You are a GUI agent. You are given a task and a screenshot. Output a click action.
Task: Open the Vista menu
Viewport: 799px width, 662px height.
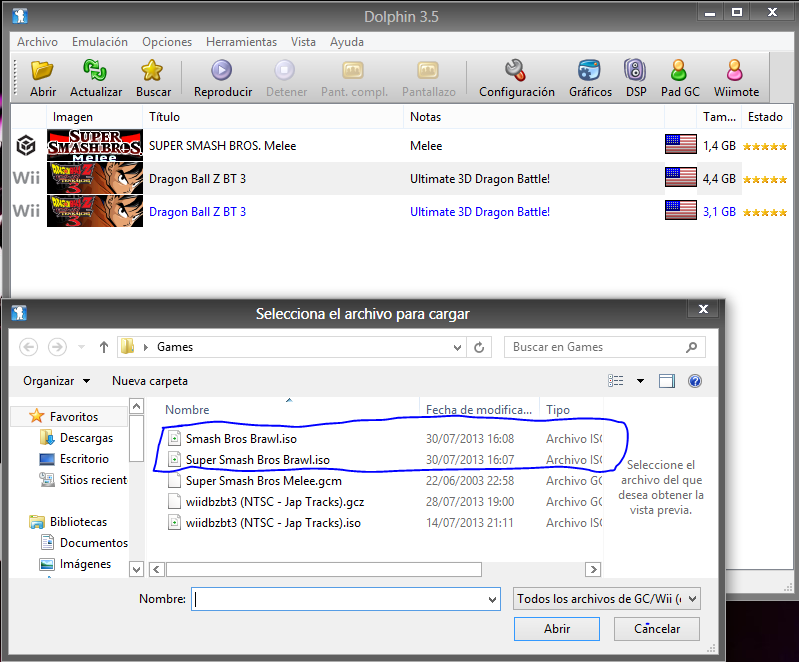pyautogui.click(x=303, y=42)
